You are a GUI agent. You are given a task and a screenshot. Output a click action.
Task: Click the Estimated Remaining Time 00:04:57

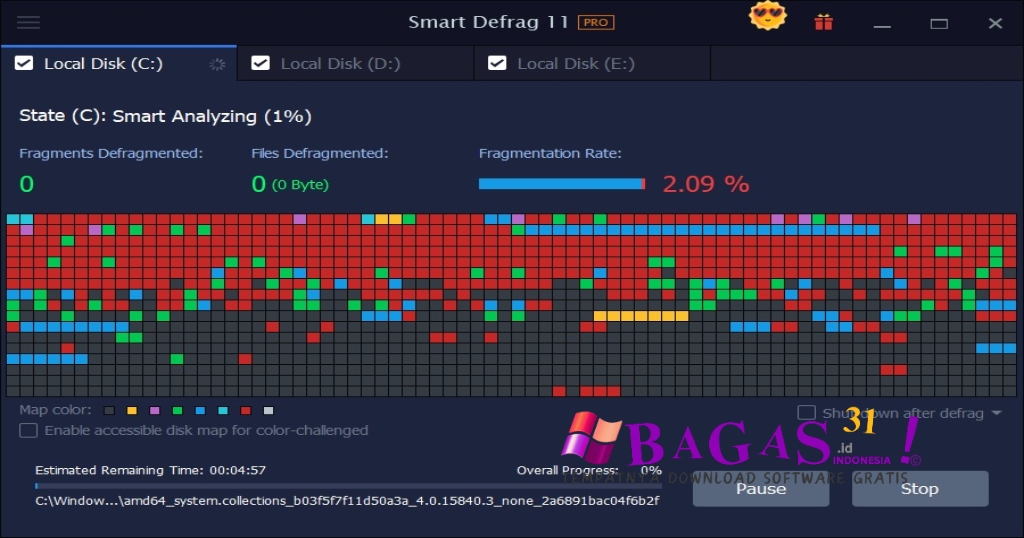(150, 470)
